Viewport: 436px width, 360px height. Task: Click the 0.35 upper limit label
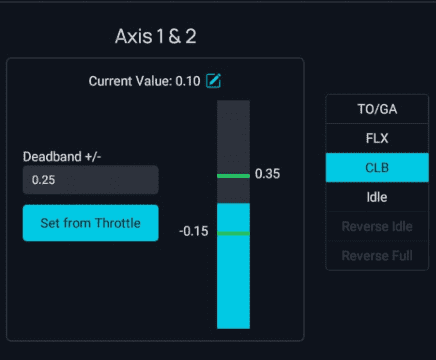click(267, 174)
